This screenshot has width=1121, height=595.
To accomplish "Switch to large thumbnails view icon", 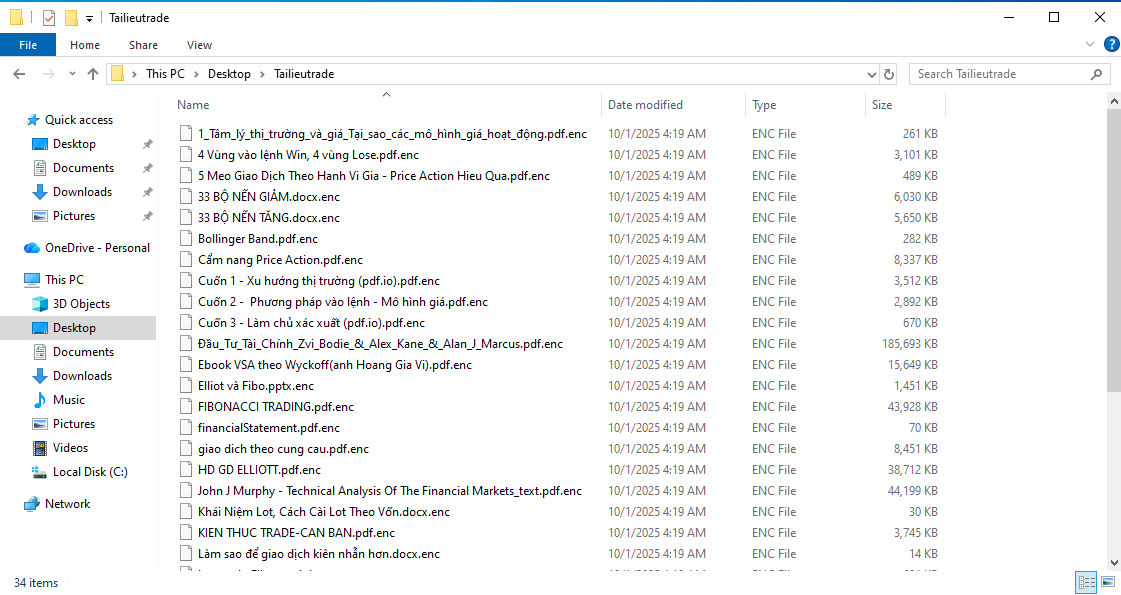I will pos(1108,582).
